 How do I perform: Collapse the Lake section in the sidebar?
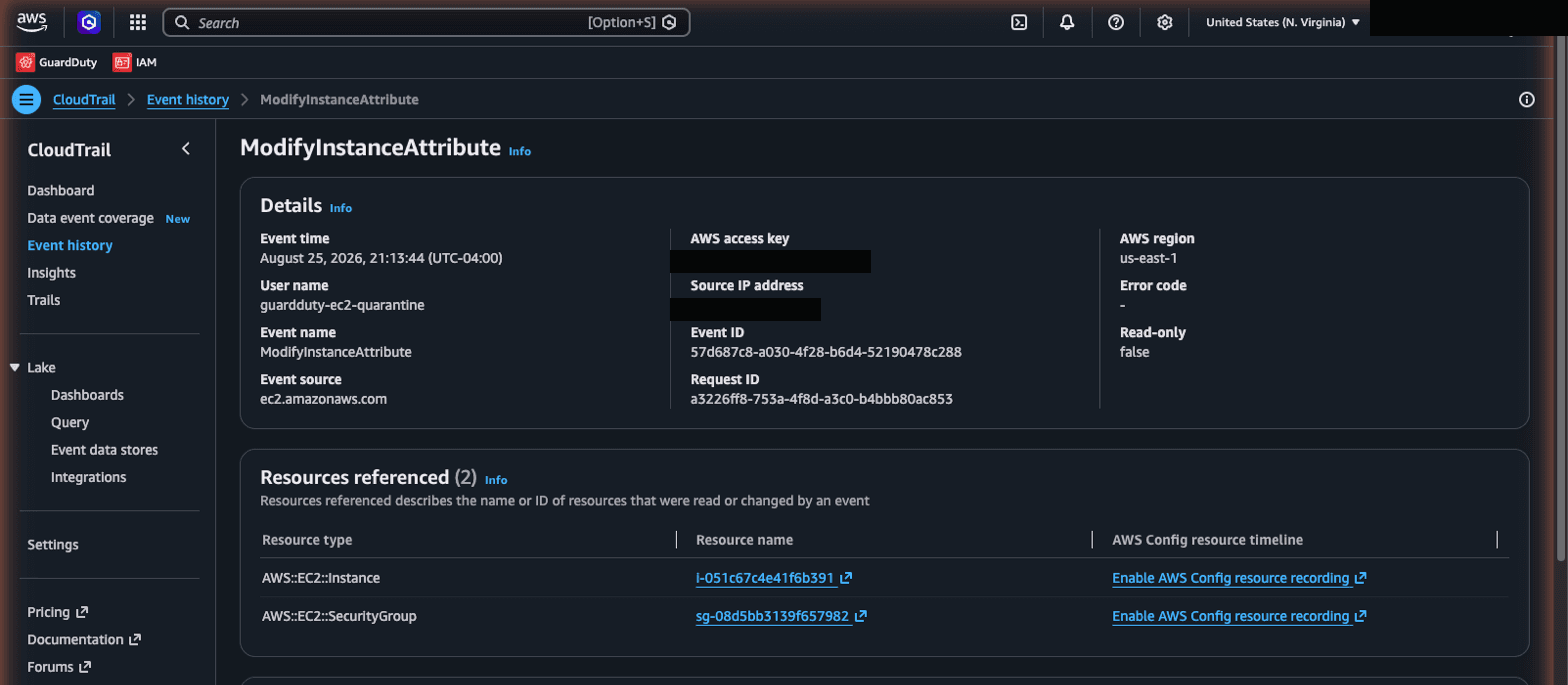coord(15,367)
